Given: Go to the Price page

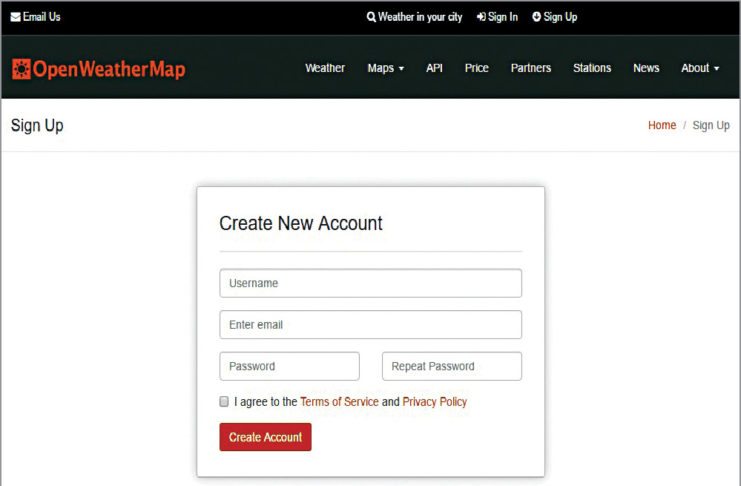Looking at the screenshot, I should [476, 68].
